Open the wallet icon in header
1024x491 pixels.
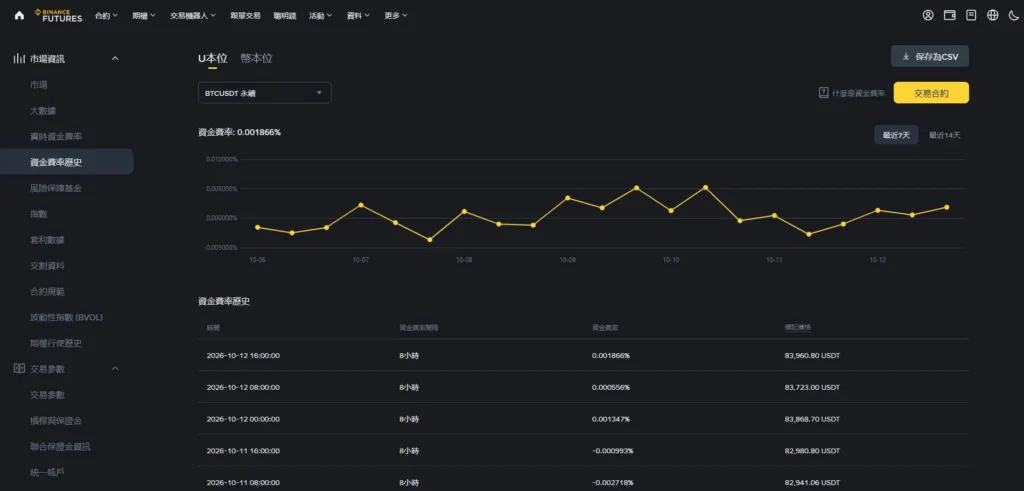coord(950,15)
